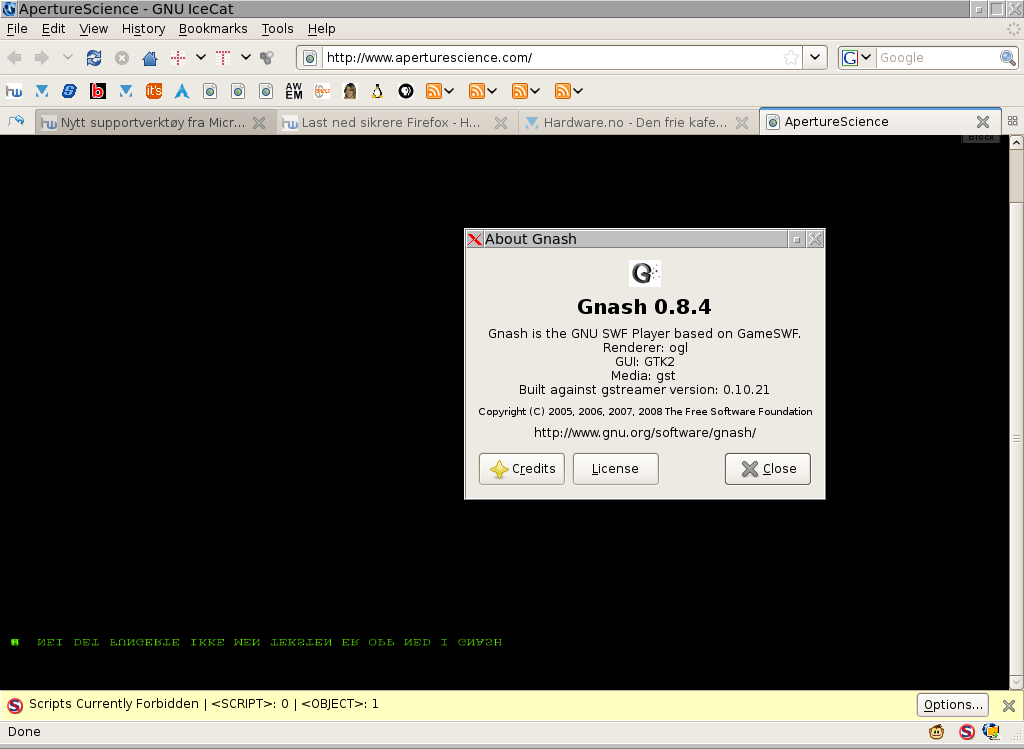The width and height of the screenshot is (1024, 749).
Task: Open the File menu
Action: click(17, 29)
